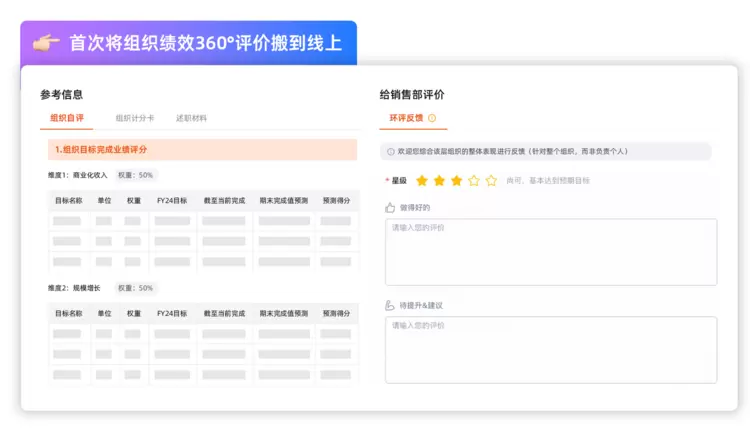This screenshot has width=750, height=431.
Task: Click the flexed-arm icon by 待提升&建议
Action: point(390,305)
